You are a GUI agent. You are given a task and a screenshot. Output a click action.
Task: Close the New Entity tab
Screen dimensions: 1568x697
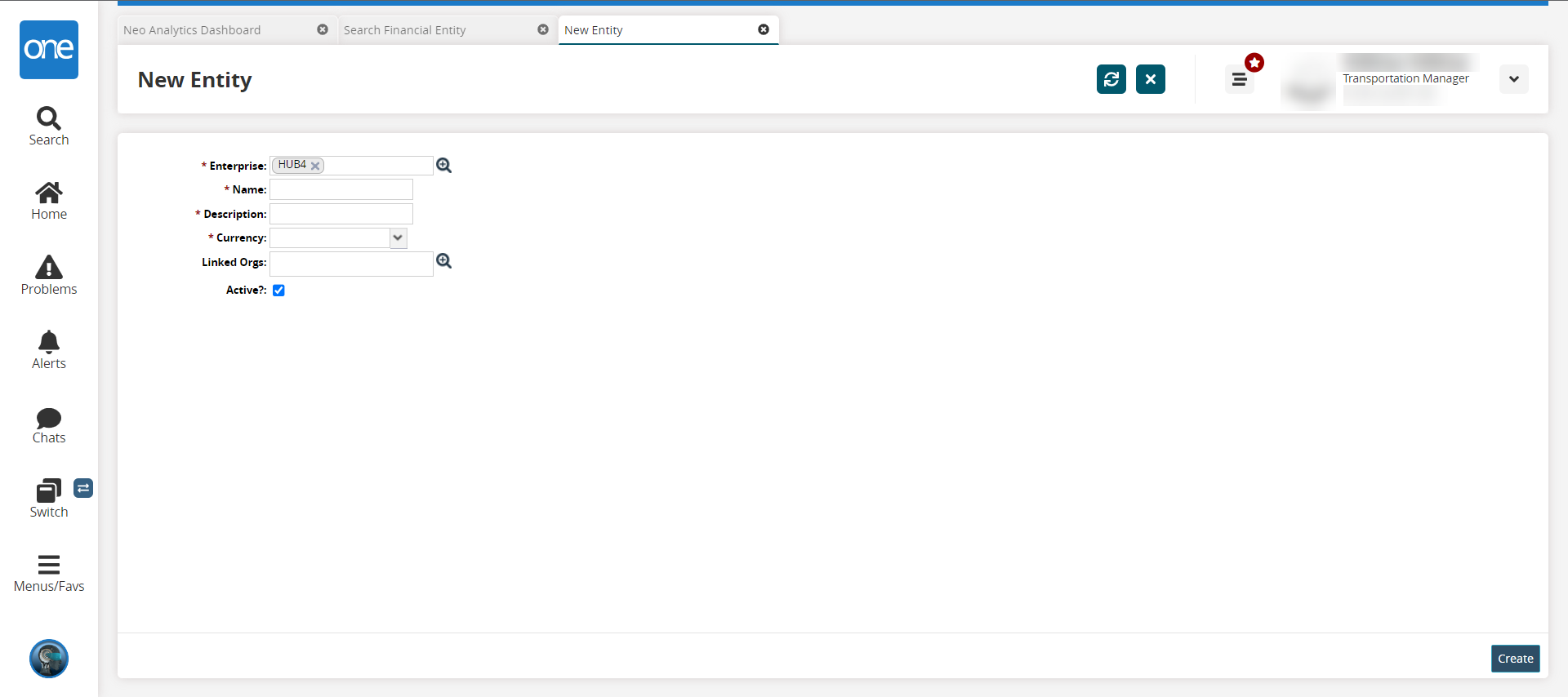[764, 29]
